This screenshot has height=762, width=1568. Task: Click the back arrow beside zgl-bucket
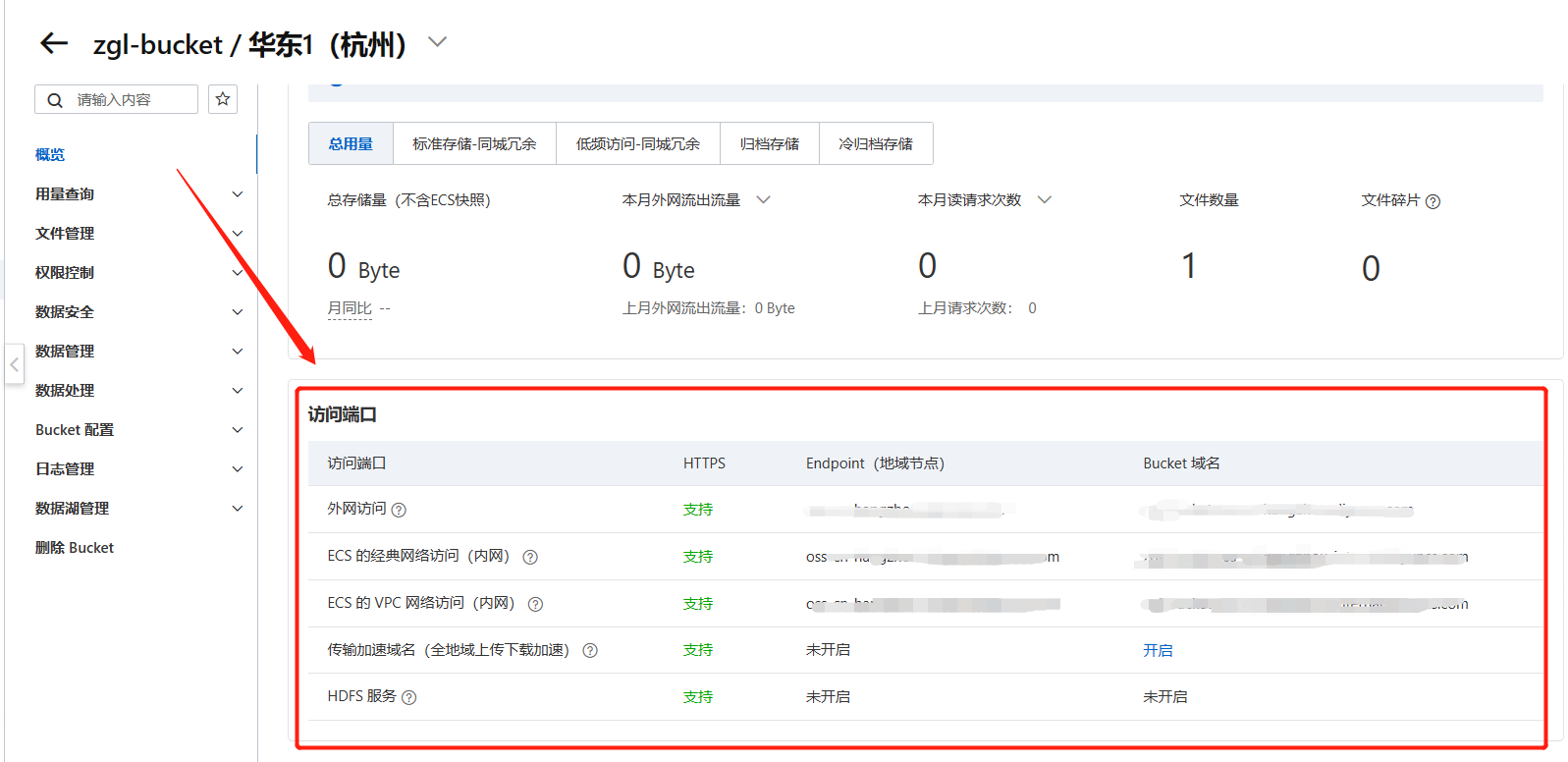click(x=53, y=43)
